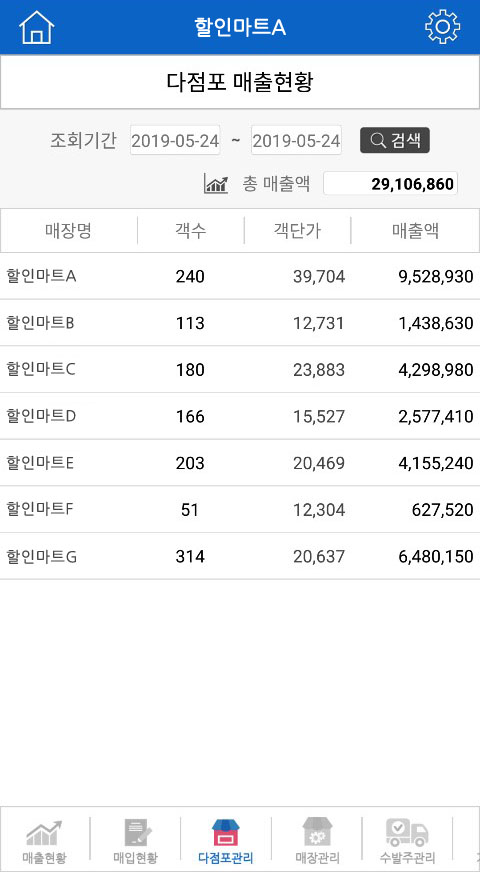Open the 할인마트G store row
The height and width of the screenshot is (872, 480).
click(240, 556)
